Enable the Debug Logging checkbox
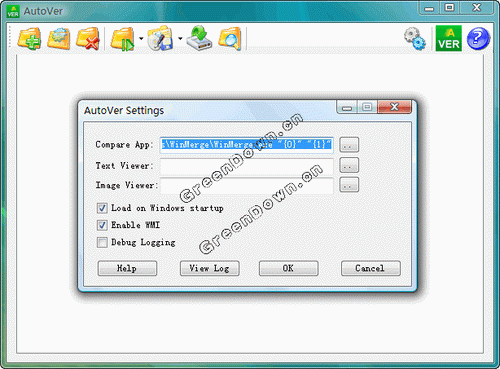This screenshot has width=500, height=369. (x=102, y=242)
